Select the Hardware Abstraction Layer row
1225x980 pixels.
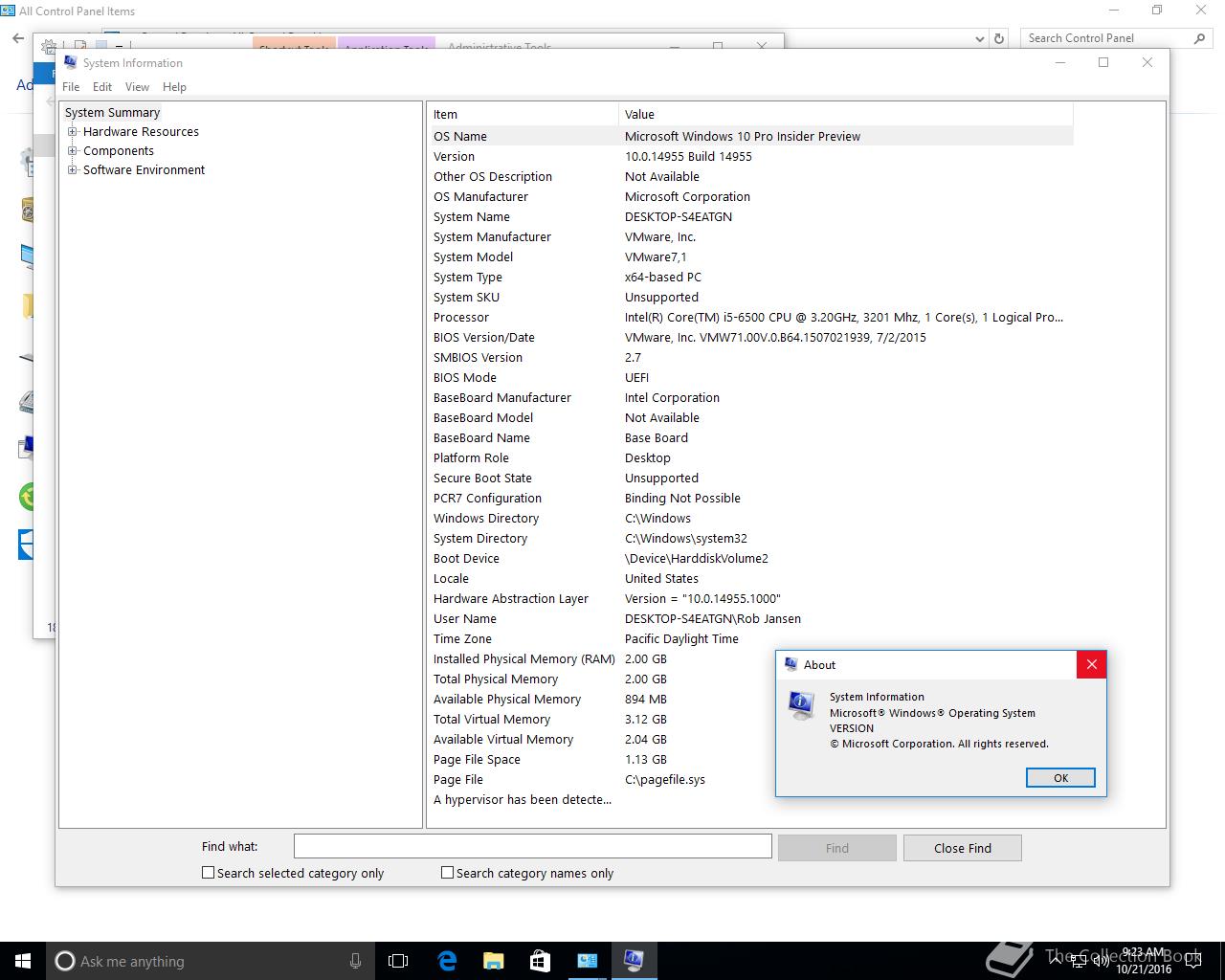click(751, 599)
